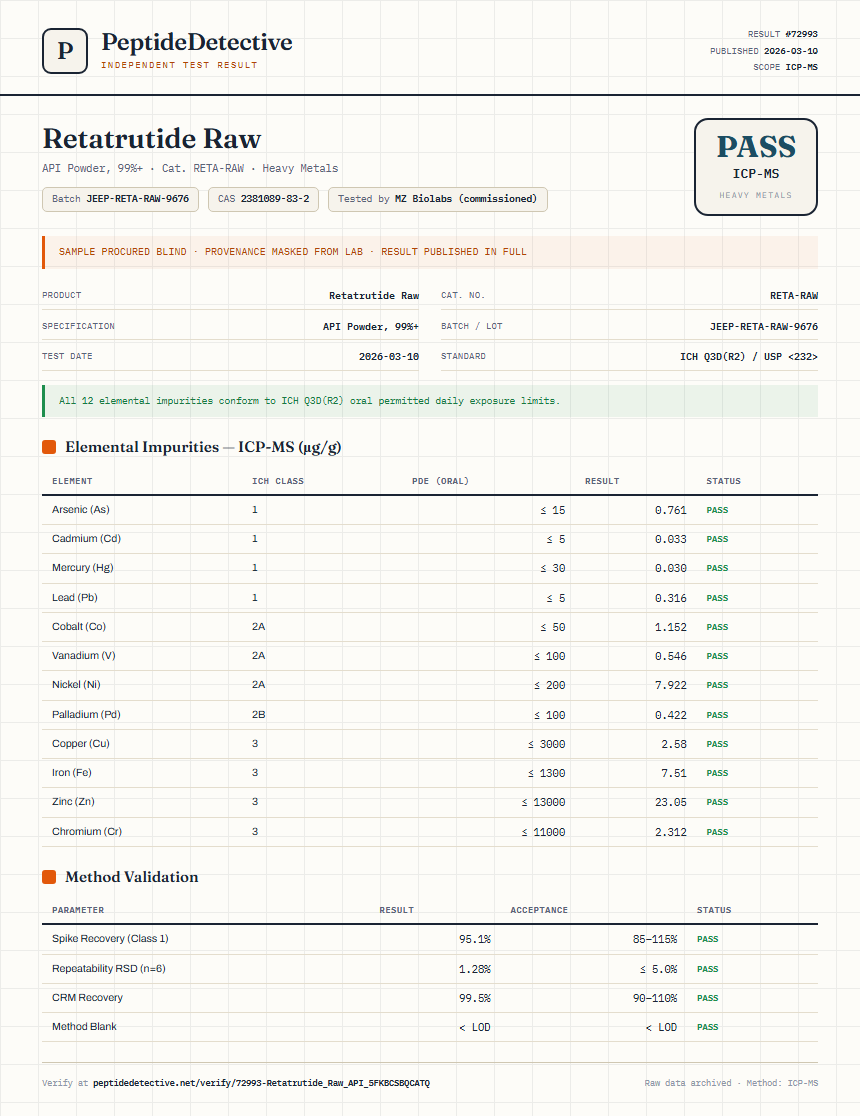This screenshot has width=860, height=1116.
Task: Click the CRM Recovery acceptance 90–110%
Action: (655, 999)
